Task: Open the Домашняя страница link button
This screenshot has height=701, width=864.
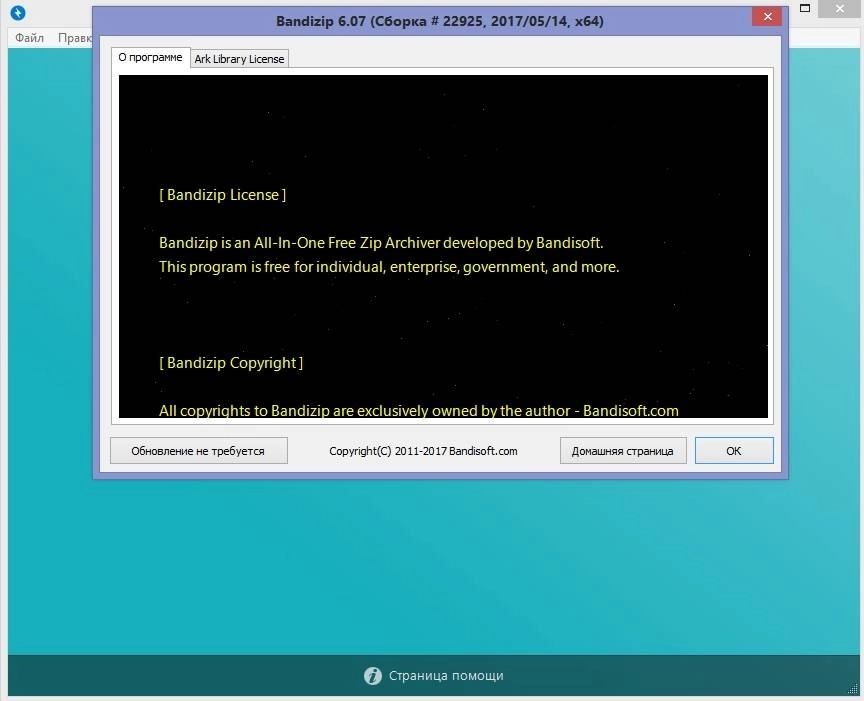Action: [623, 451]
